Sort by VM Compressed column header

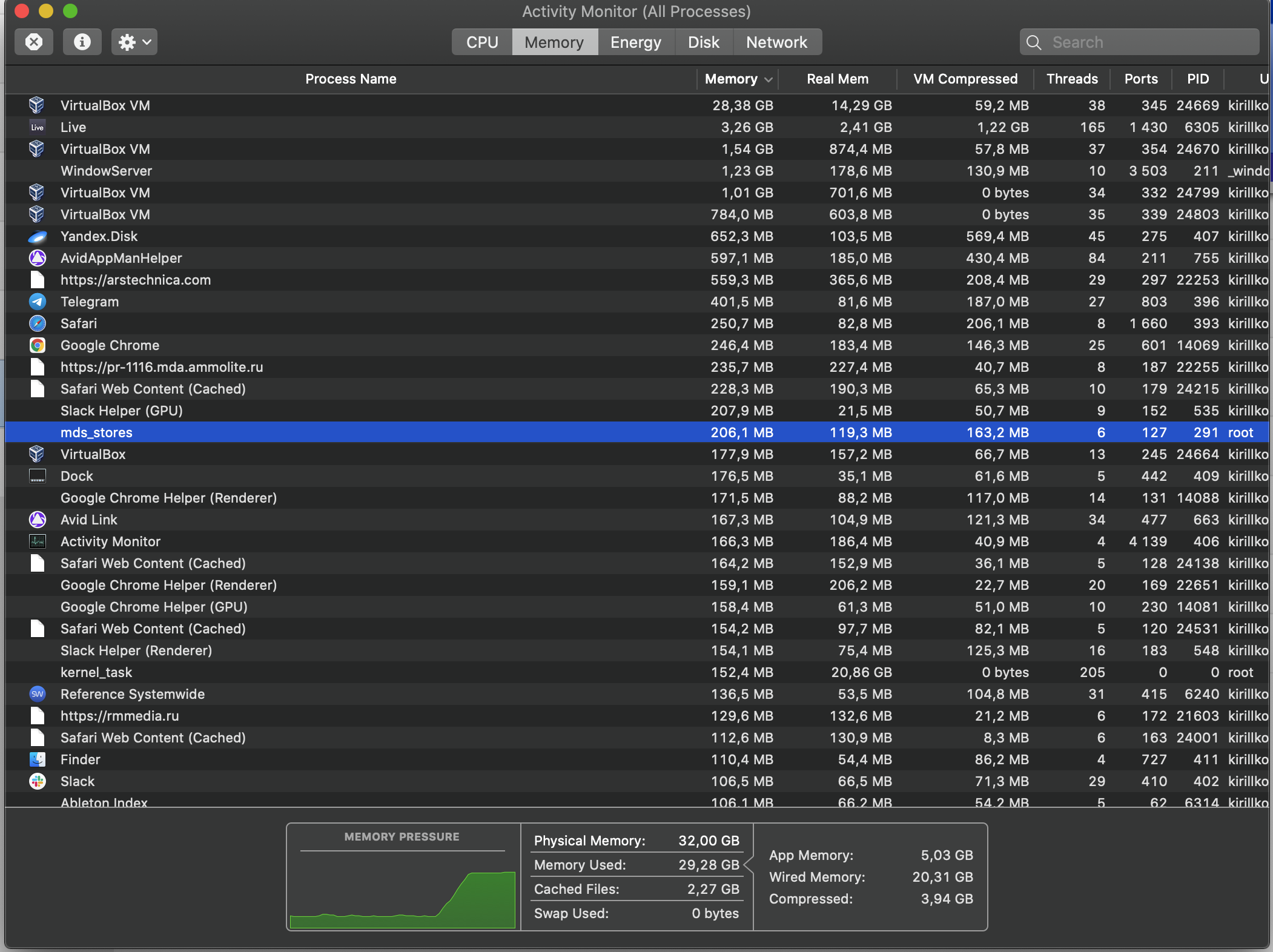pos(965,79)
